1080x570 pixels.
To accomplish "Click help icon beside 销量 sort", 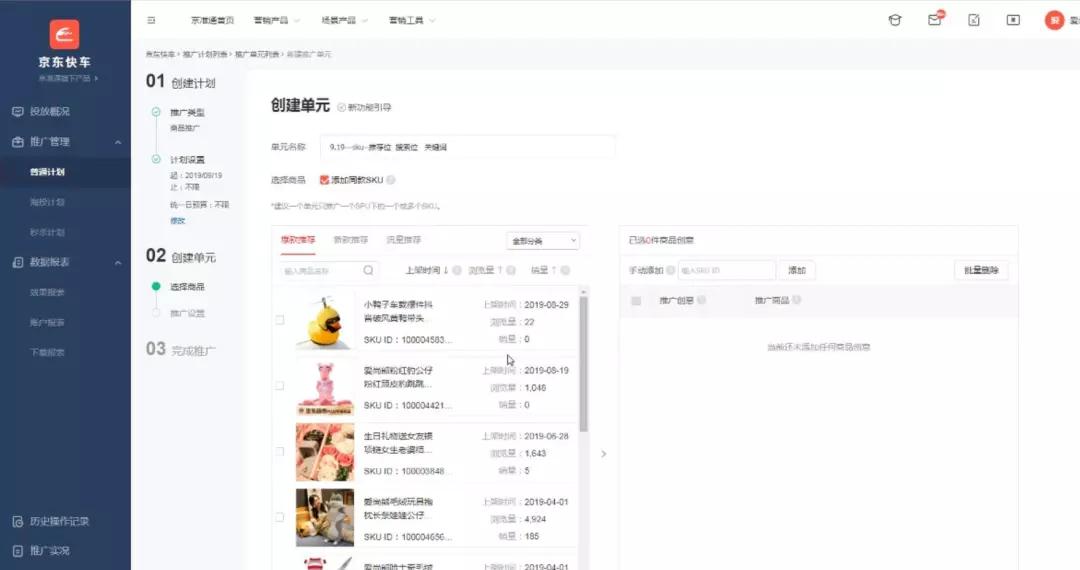I will coord(565,271).
